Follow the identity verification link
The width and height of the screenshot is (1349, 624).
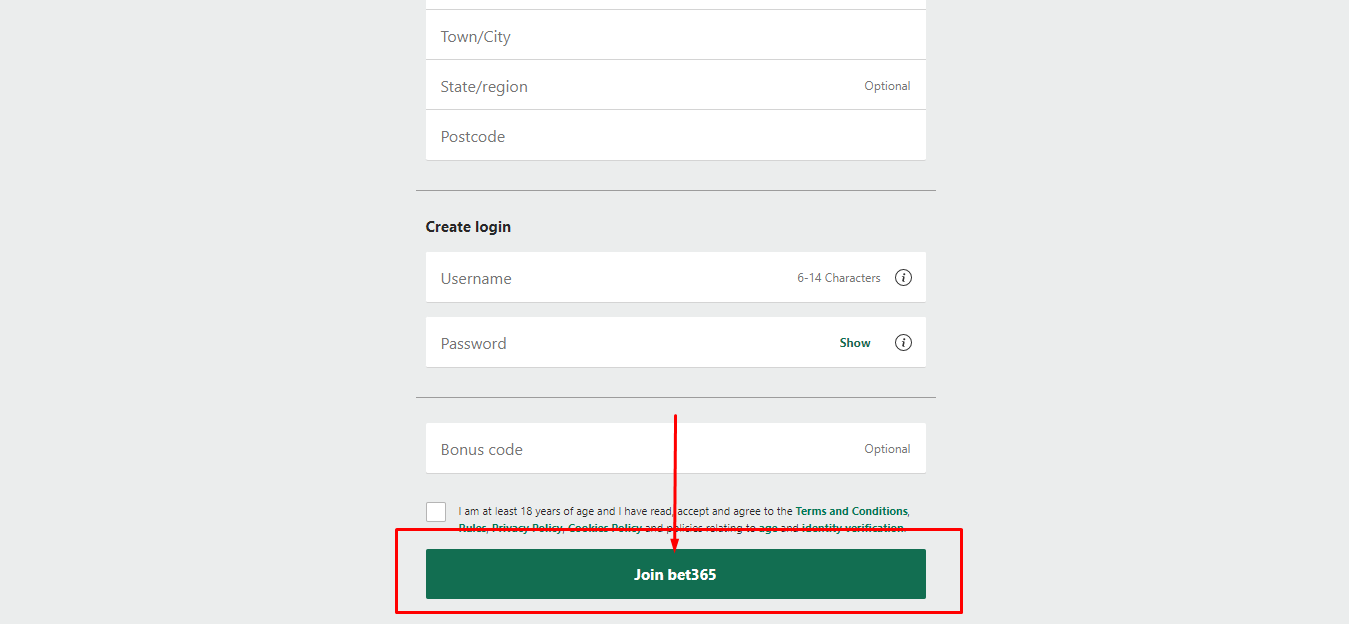pyautogui.click(x=853, y=528)
